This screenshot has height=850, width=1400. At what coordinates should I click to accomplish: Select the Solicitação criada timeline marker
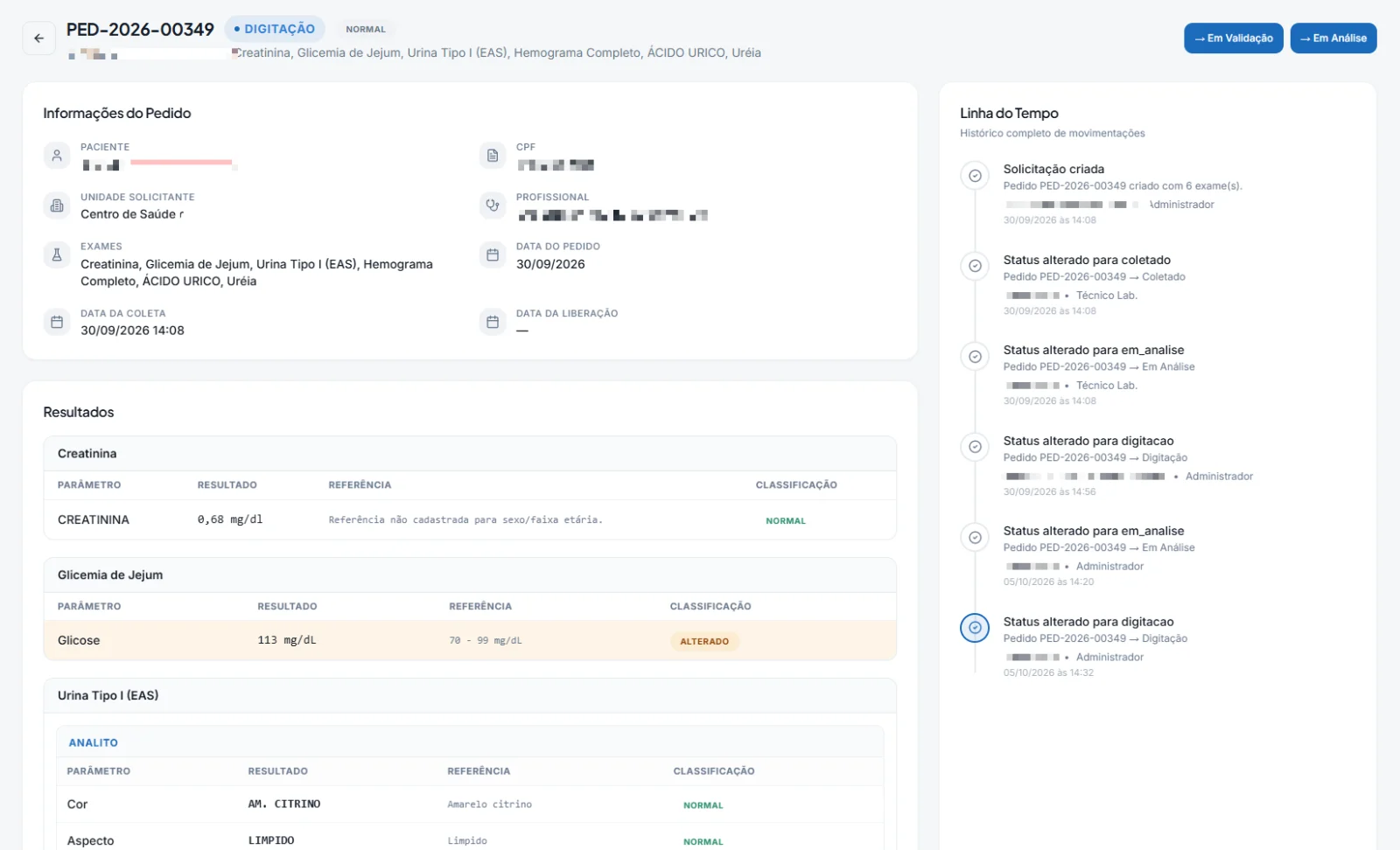[x=975, y=176]
